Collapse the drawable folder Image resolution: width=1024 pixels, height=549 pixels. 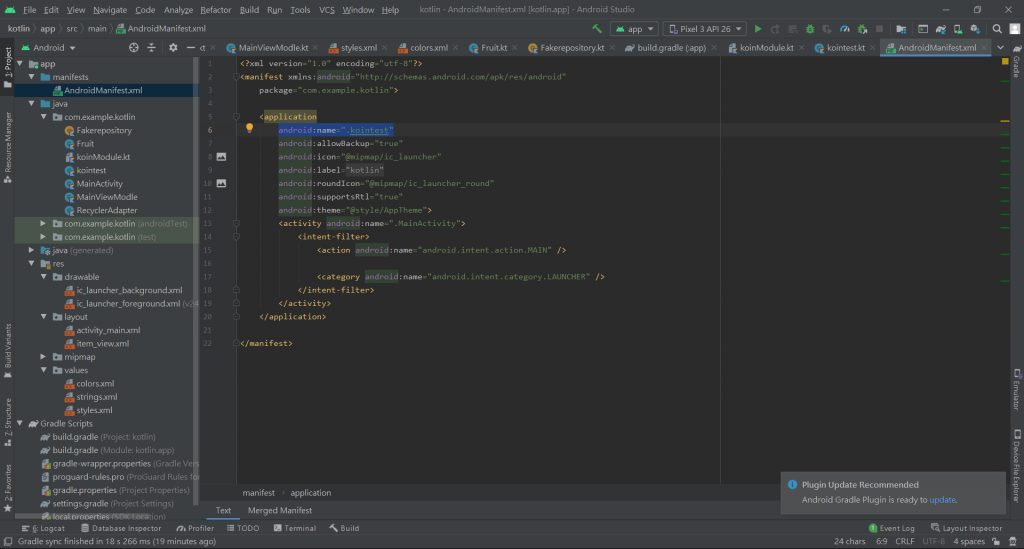(43, 277)
